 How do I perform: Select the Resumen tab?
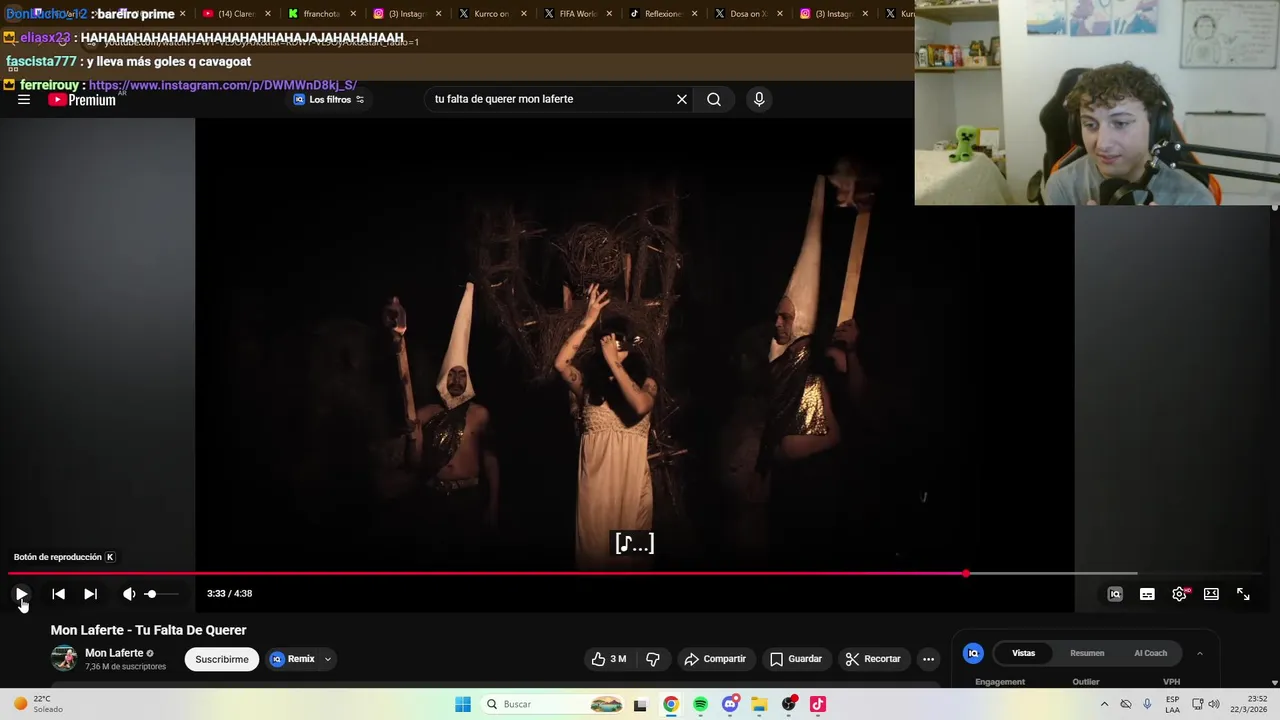[x=1087, y=653]
